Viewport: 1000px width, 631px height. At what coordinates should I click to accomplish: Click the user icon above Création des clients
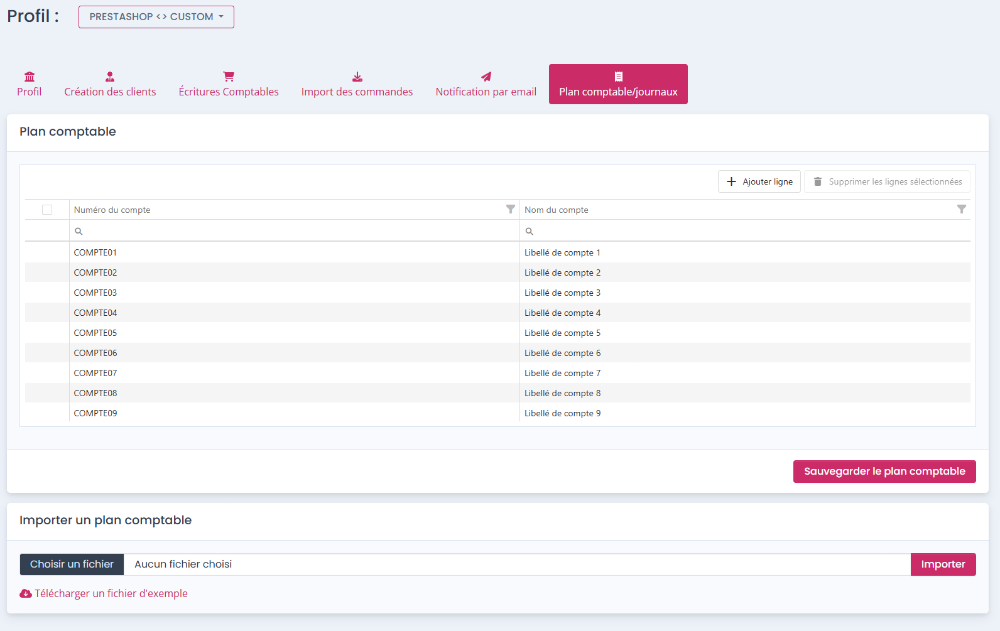(x=110, y=77)
